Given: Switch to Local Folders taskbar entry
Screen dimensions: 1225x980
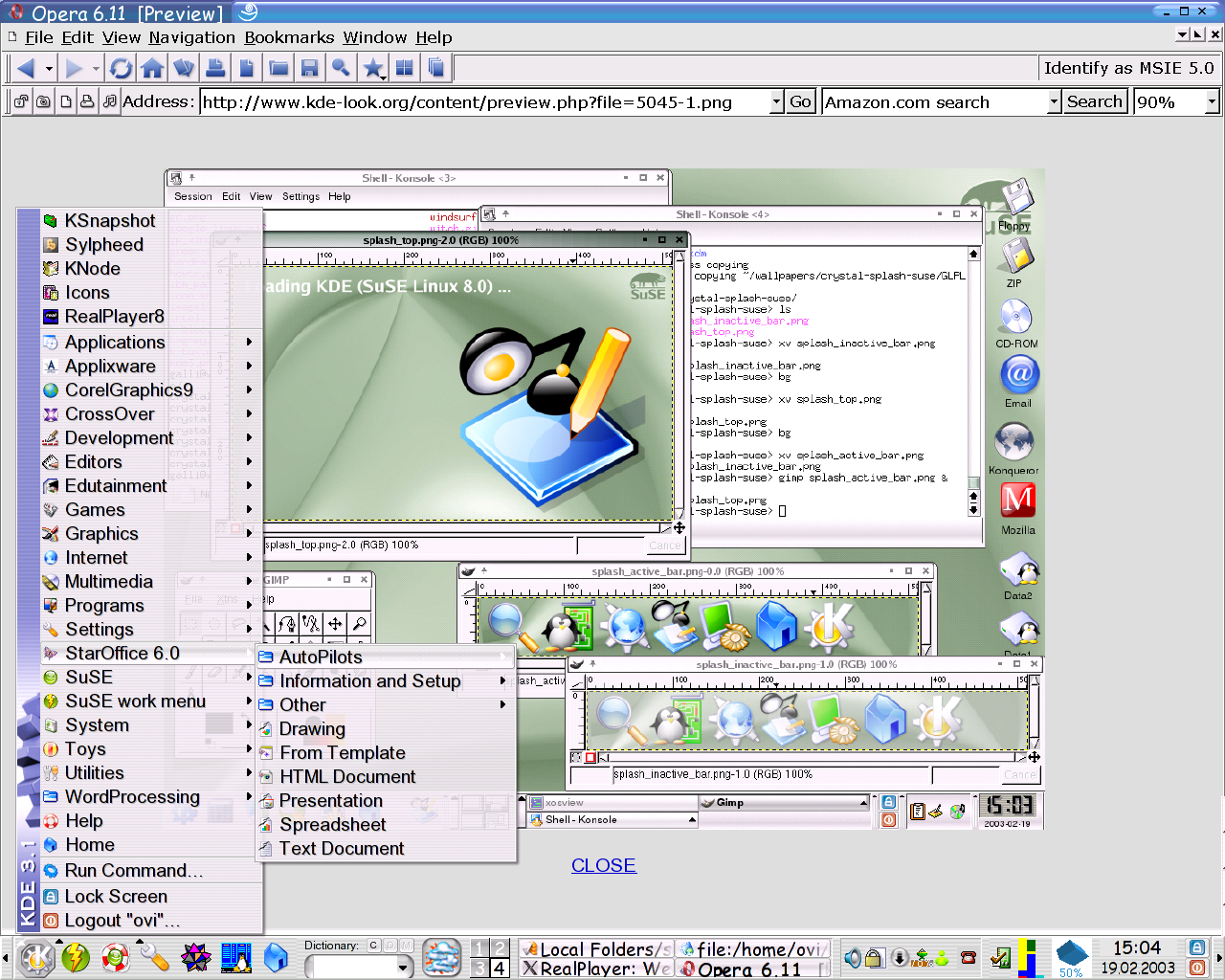Looking at the screenshot, I should coord(596,948).
